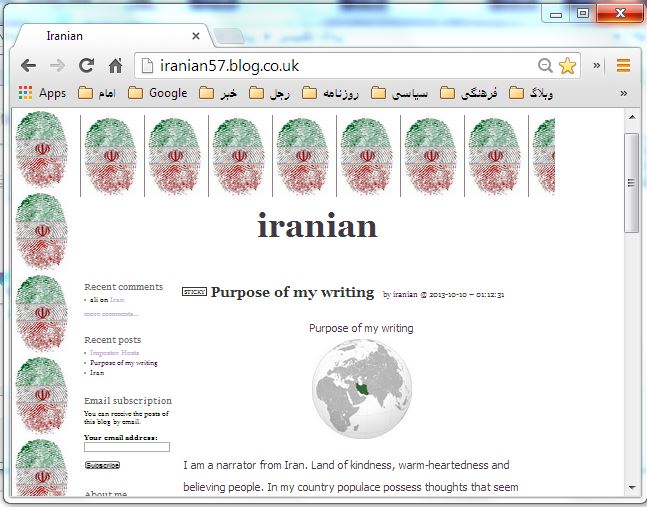Screen dimensions: 647x507
Task: Click the STICKY badge beside post title
Action: [194, 292]
